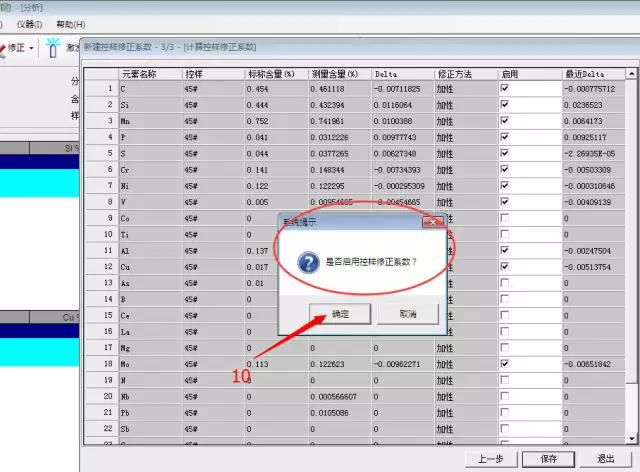Open the 帮助(H) menu
640x472 pixels.
click(70, 24)
